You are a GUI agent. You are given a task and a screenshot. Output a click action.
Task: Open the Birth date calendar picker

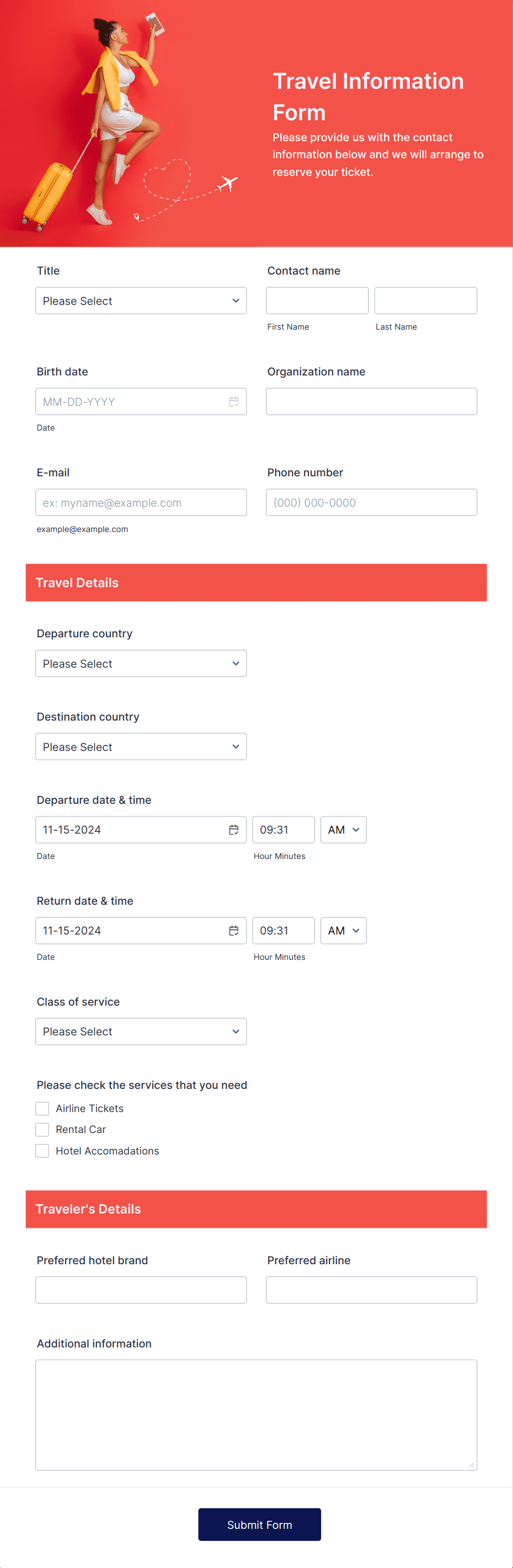pyautogui.click(x=234, y=401)
